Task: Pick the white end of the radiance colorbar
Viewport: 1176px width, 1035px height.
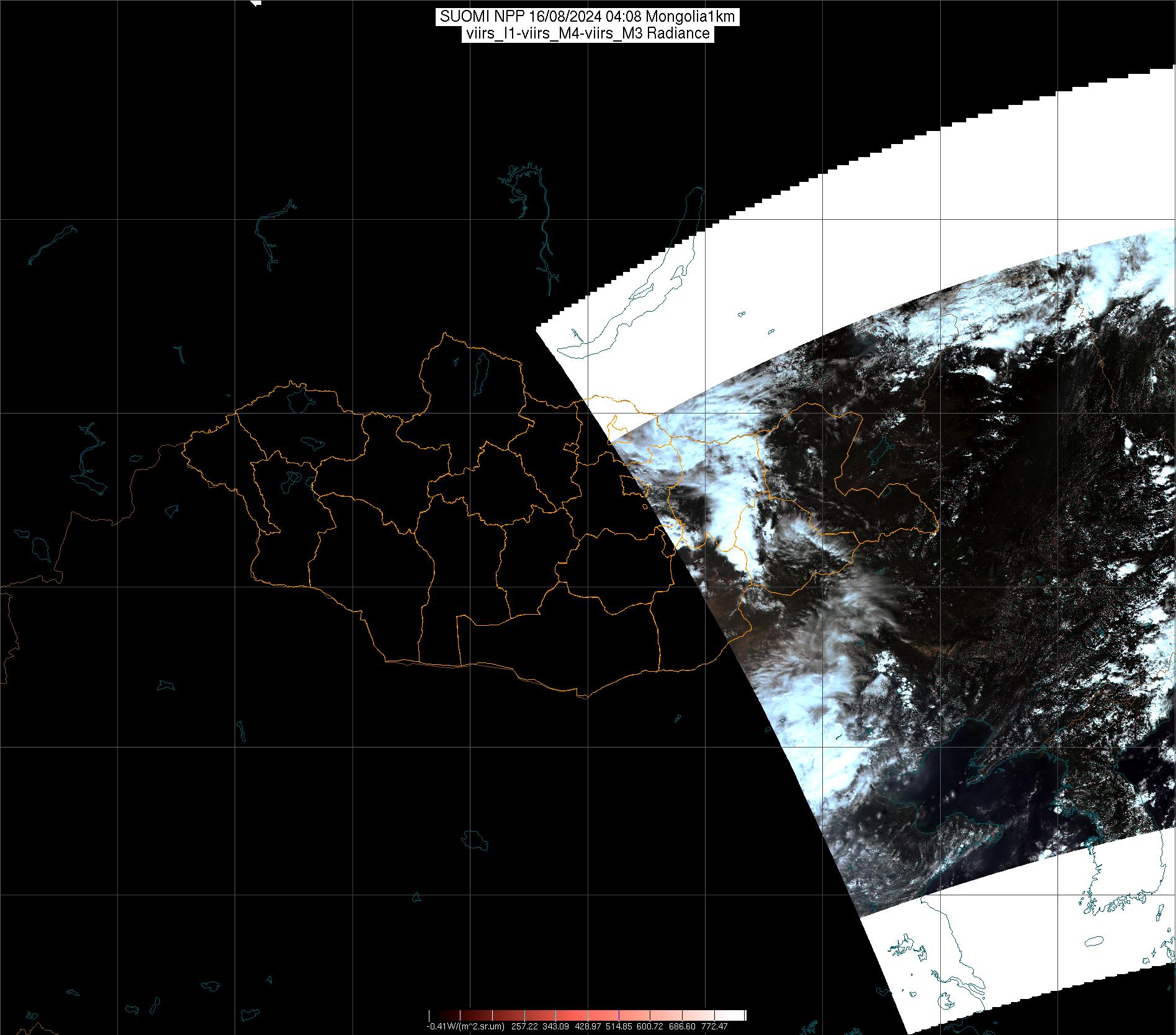Action: (x=738, y=1015)
